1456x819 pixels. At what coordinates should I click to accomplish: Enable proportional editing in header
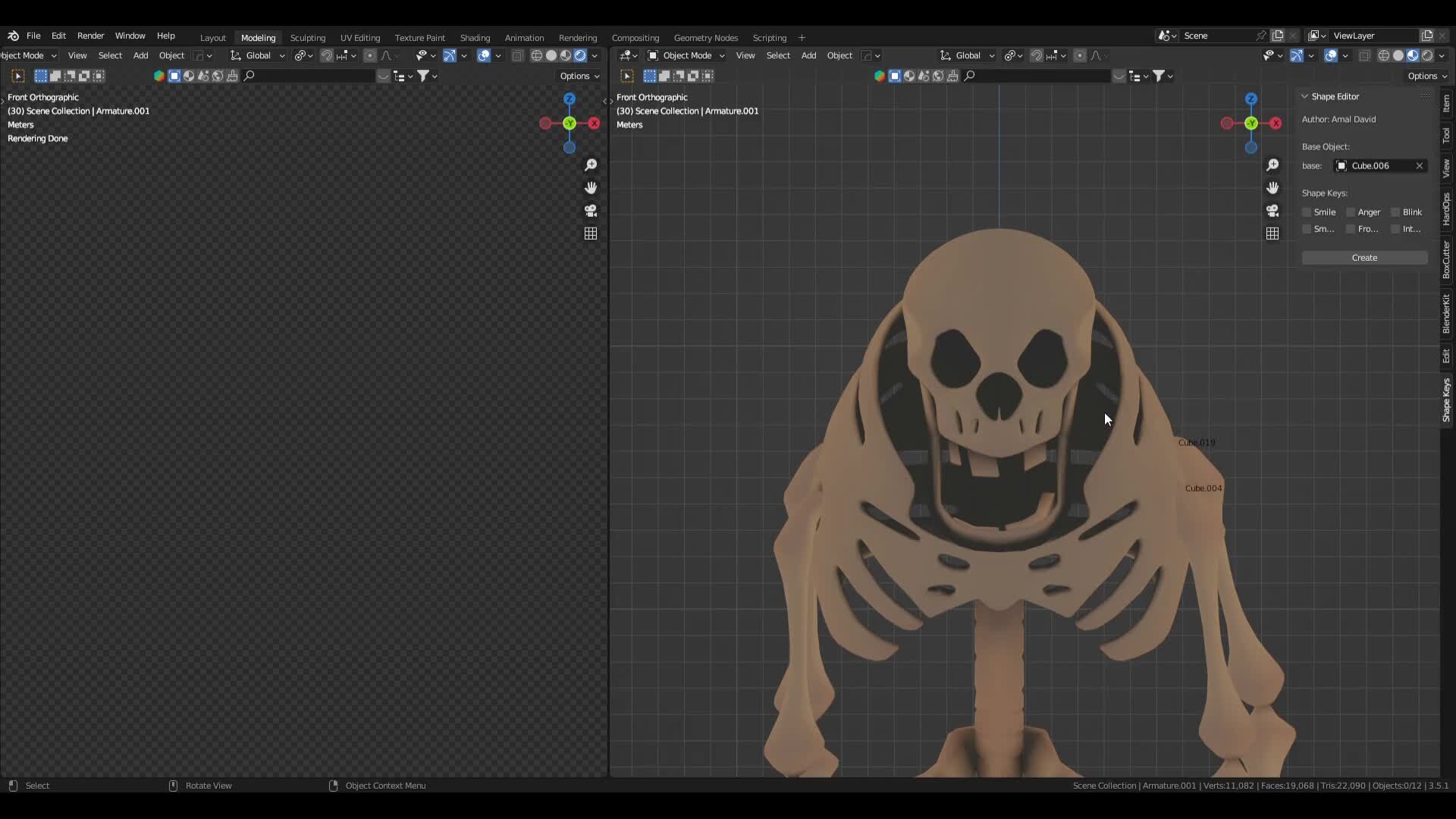pos(1080,55)
